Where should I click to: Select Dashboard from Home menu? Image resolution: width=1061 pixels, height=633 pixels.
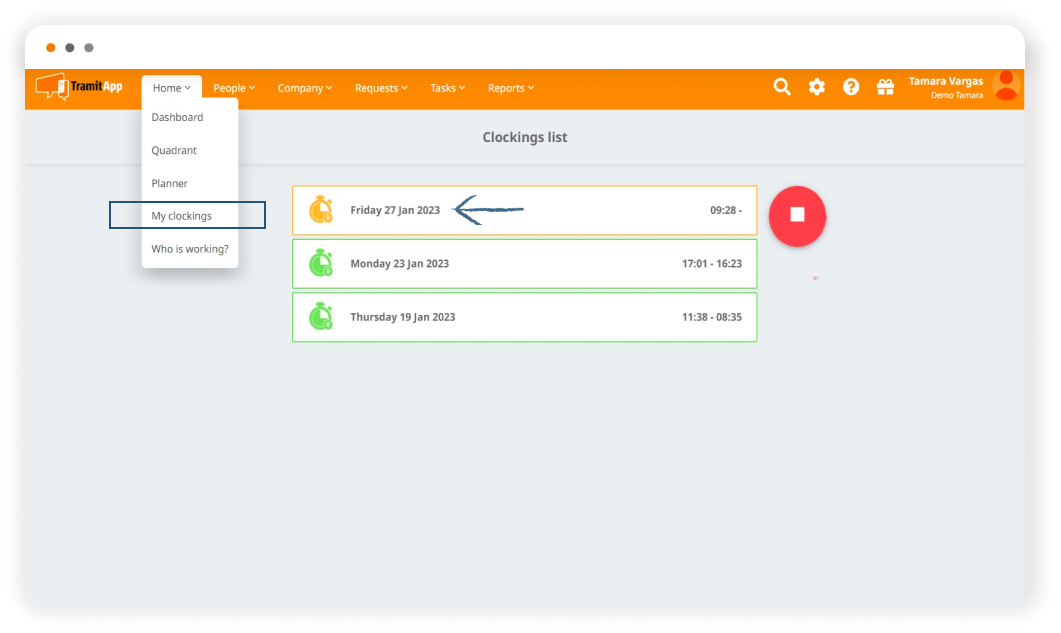177,117
